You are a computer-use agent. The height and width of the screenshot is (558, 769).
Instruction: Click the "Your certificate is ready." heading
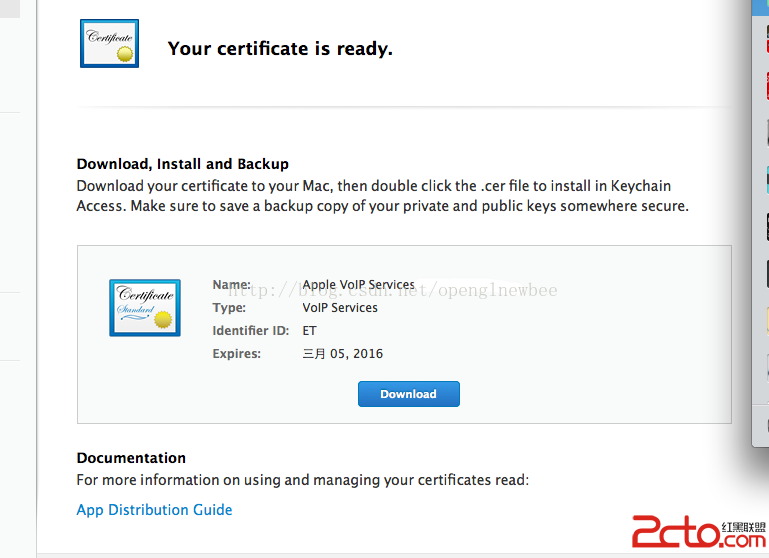pyautogui.click(x=279, y=49)
